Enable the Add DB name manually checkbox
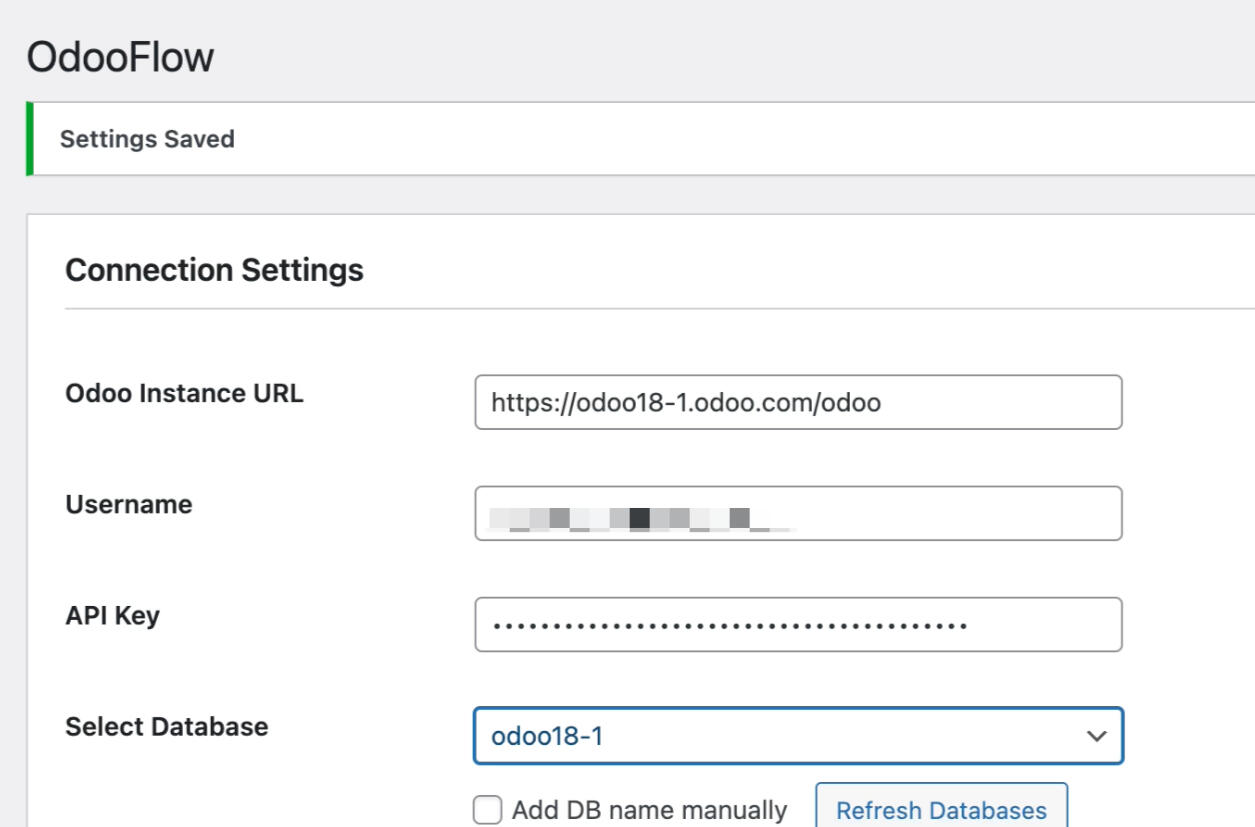1255x827 pixels. (487, 810)
